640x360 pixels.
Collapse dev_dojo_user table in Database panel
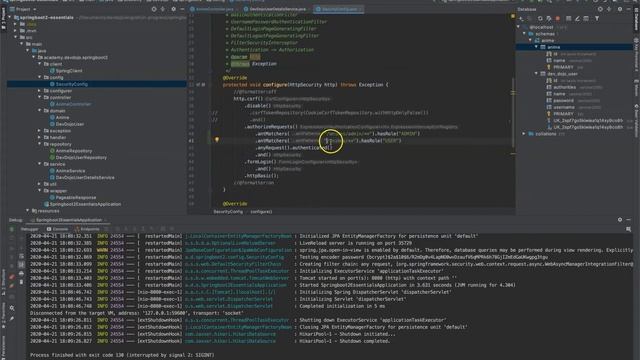(x=536, y=73)
